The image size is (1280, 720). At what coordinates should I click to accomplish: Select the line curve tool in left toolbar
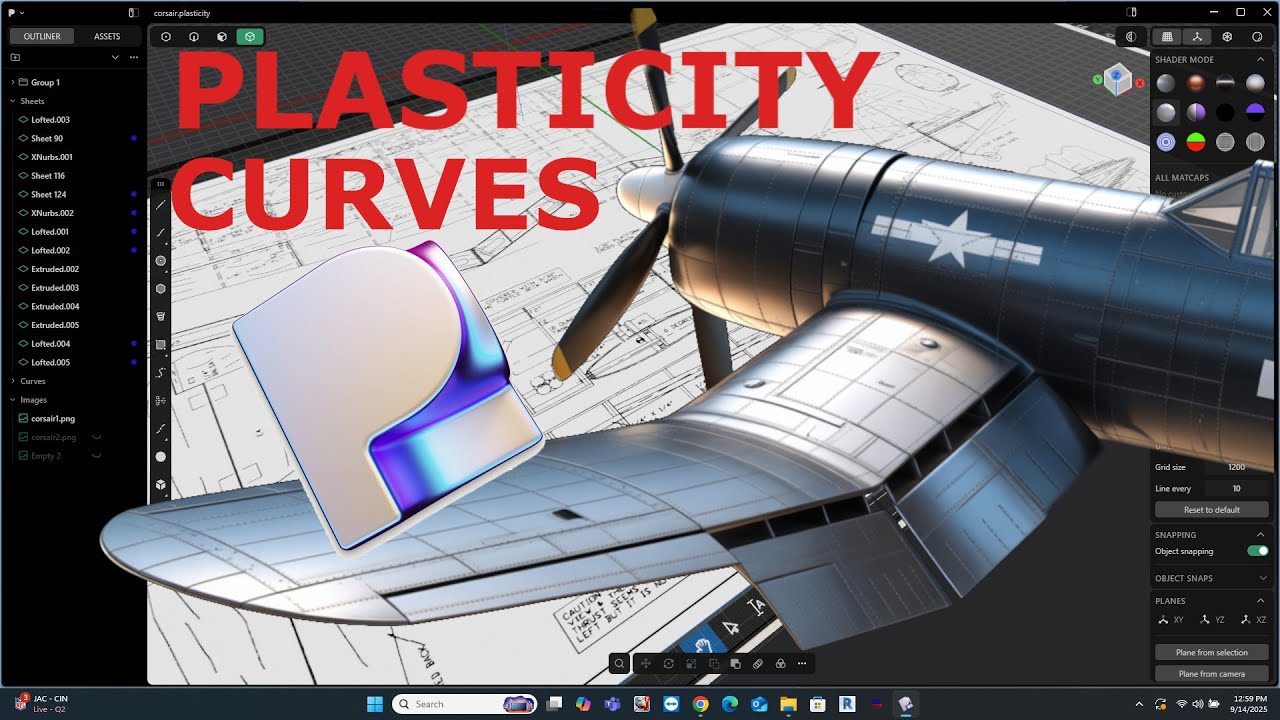click(161, 204)
